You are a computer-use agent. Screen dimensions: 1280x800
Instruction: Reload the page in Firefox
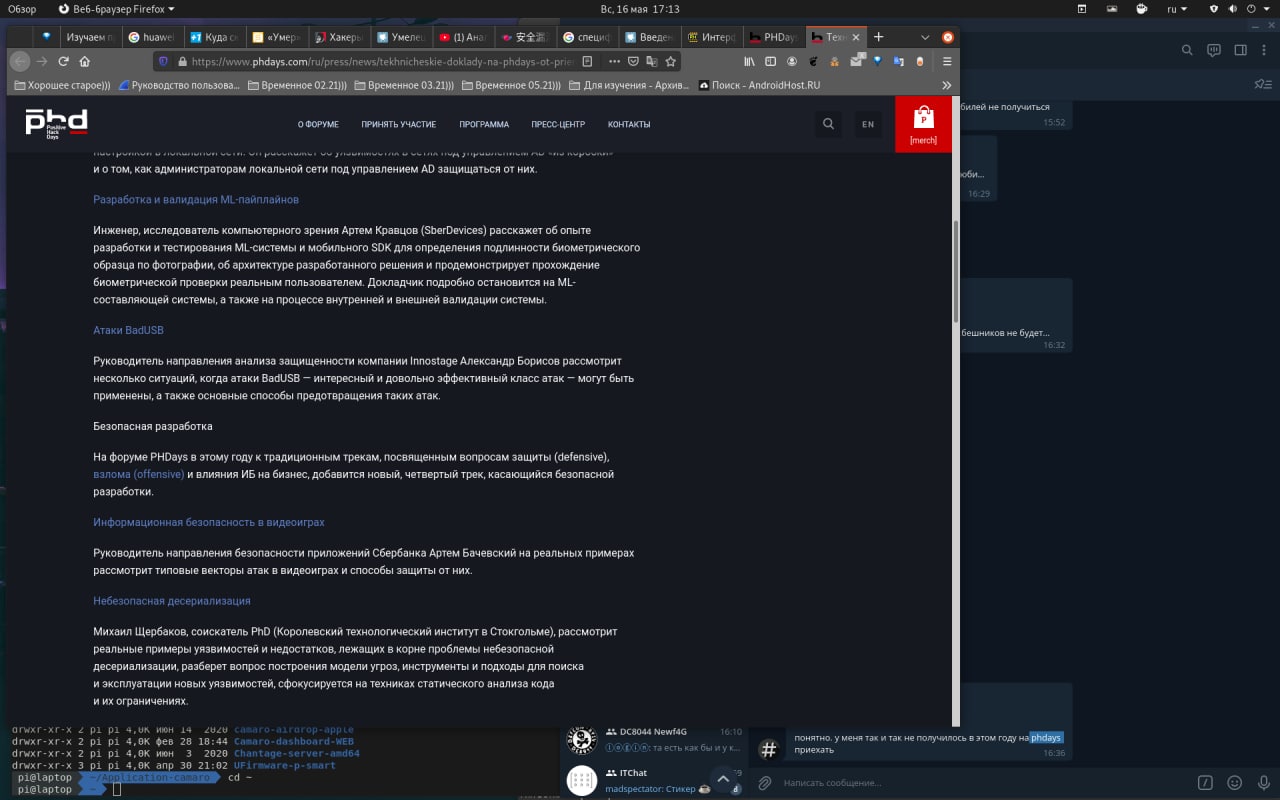pos(63,61)
